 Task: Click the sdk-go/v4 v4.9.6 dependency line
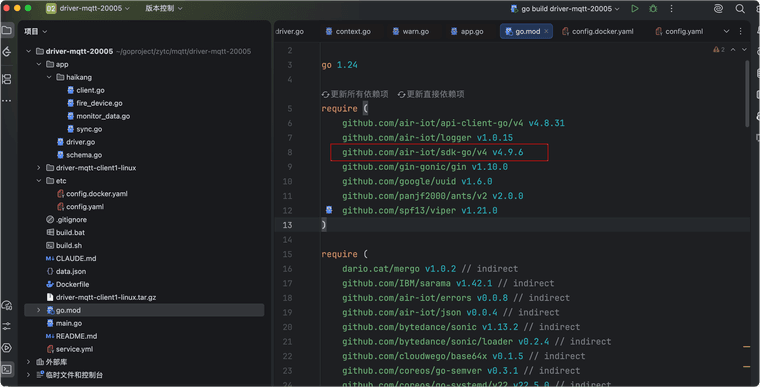[432, 152]
